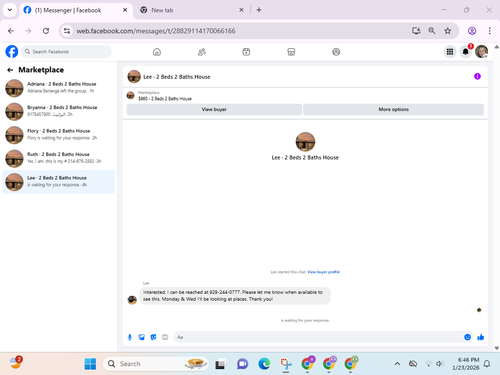Open Flory 2 Beds 2 Baths conversation

(x=59, y=135)
